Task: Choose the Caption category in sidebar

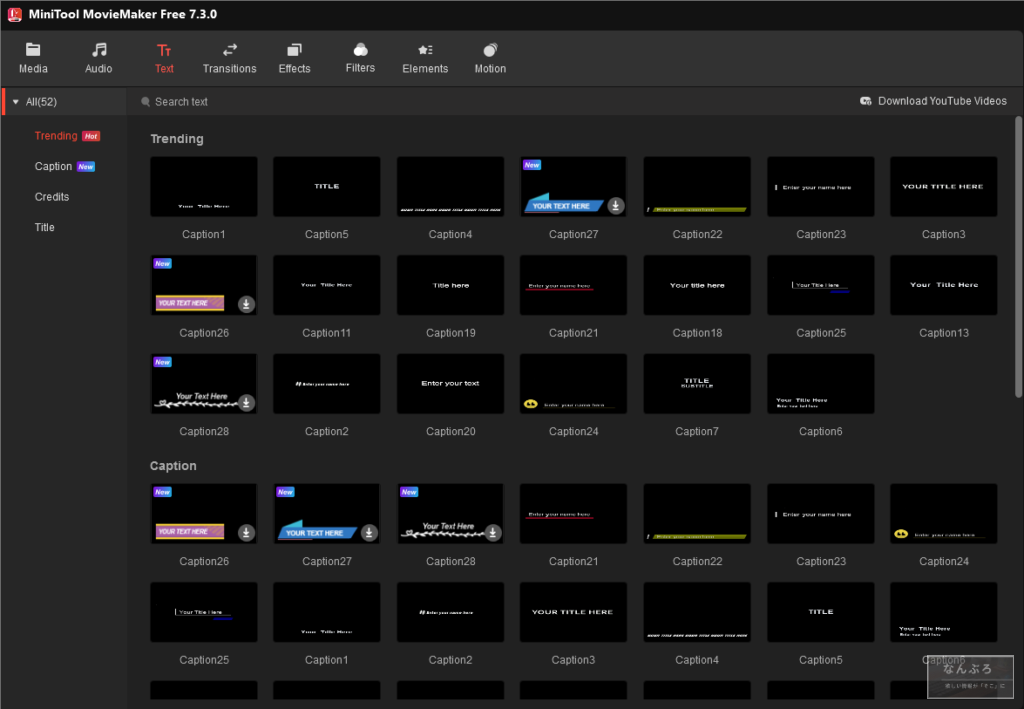Action: pyautogui.click(x=53, y=166)
